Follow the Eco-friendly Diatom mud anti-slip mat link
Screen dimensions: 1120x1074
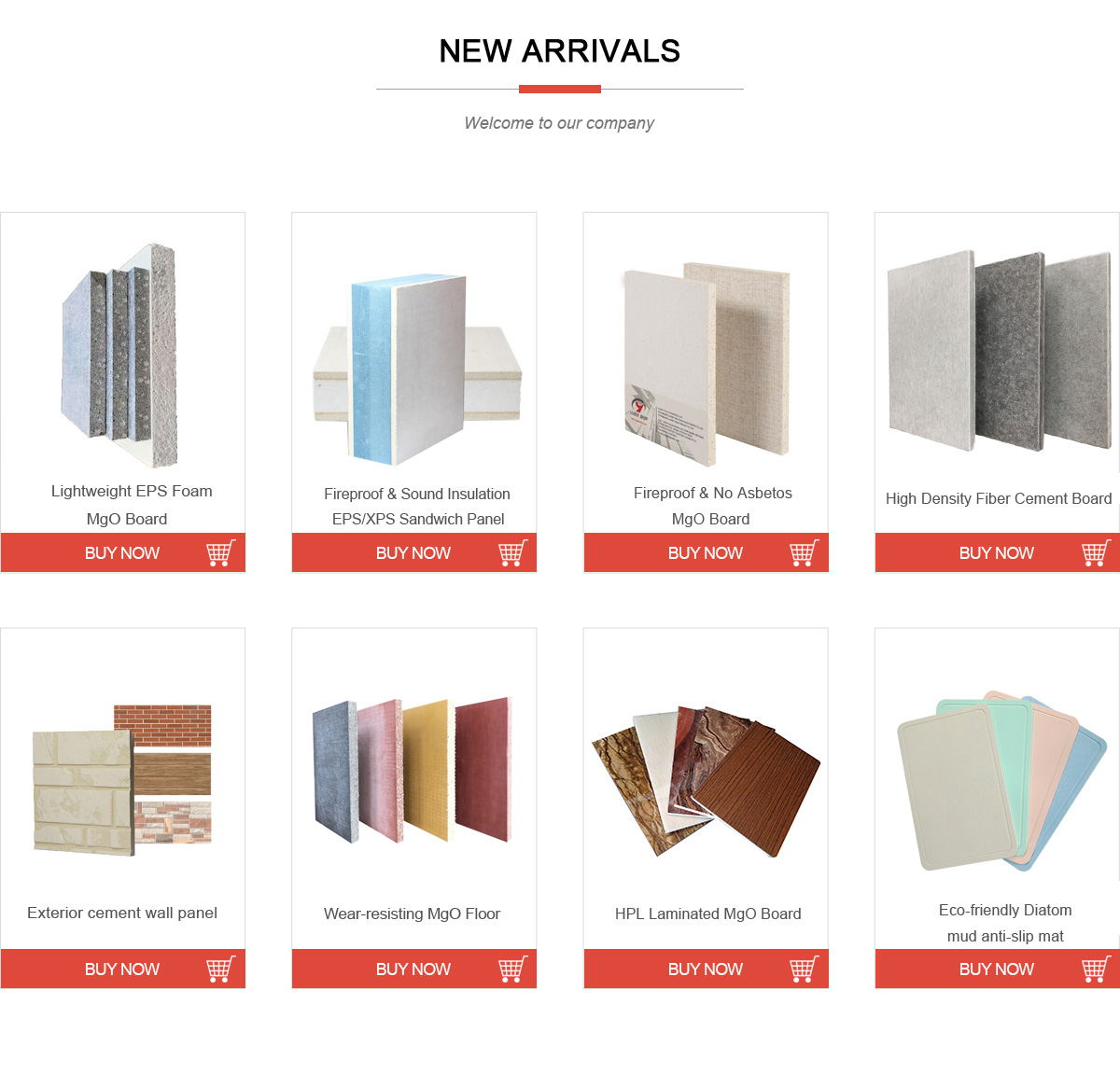1005,923
